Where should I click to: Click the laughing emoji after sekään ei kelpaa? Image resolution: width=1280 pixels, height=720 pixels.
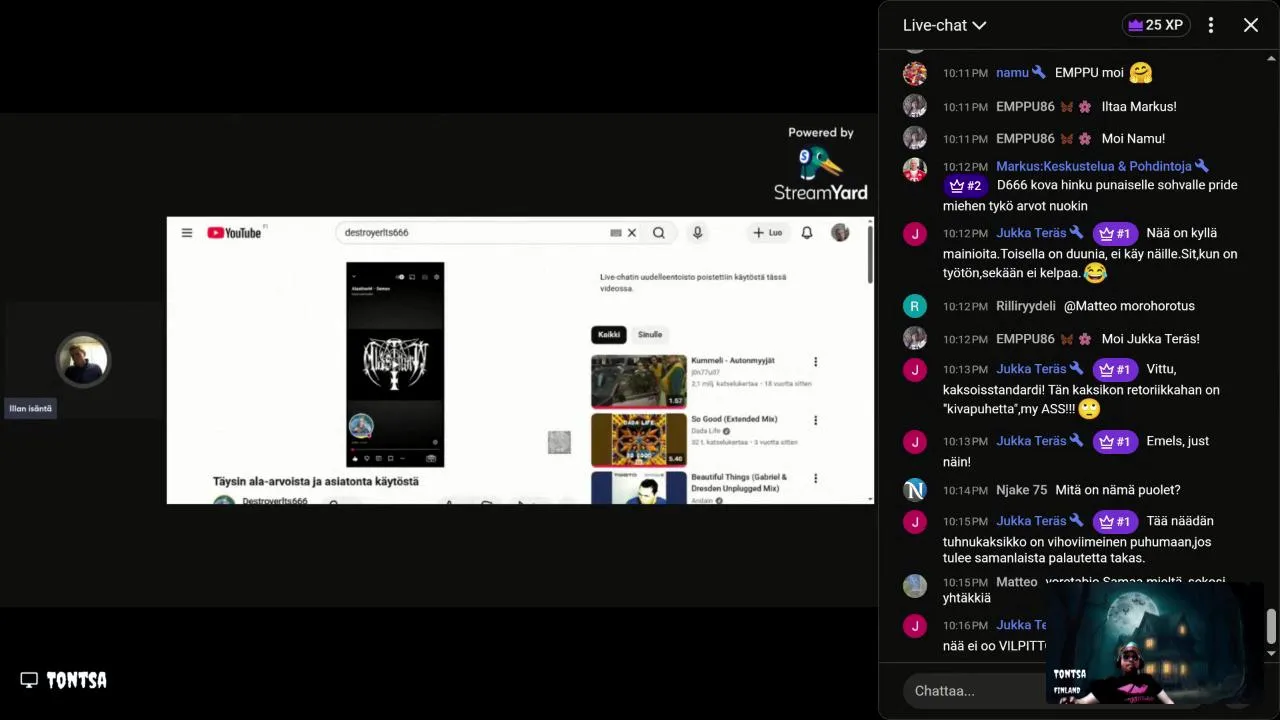coord(1095,272)
